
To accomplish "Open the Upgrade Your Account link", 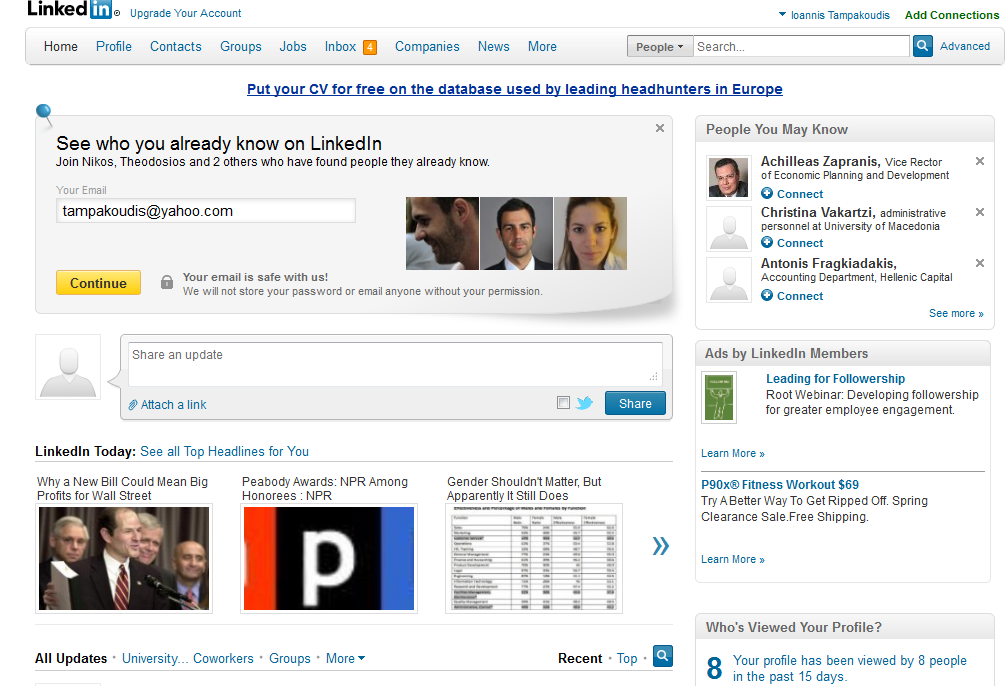I will pyautogui.click(x=186, y=13).
